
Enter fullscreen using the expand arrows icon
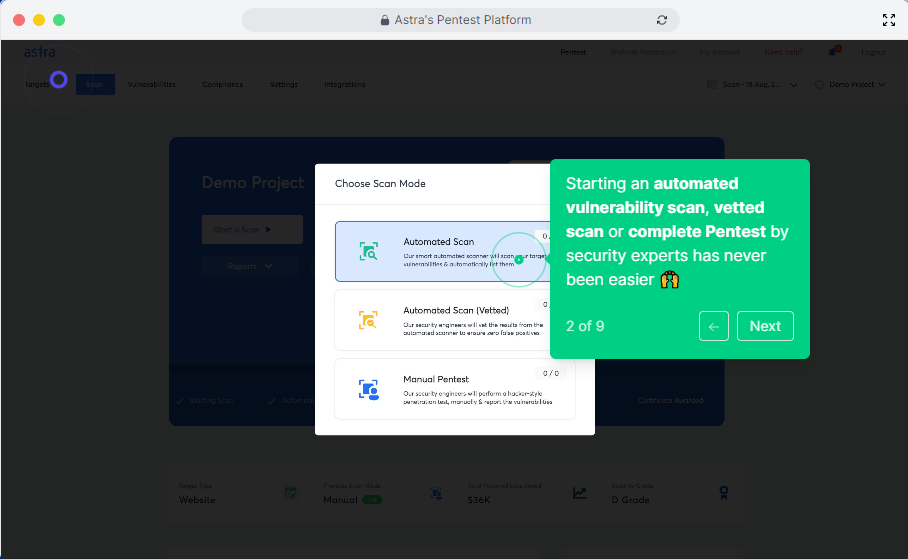[x=889, y=20]
